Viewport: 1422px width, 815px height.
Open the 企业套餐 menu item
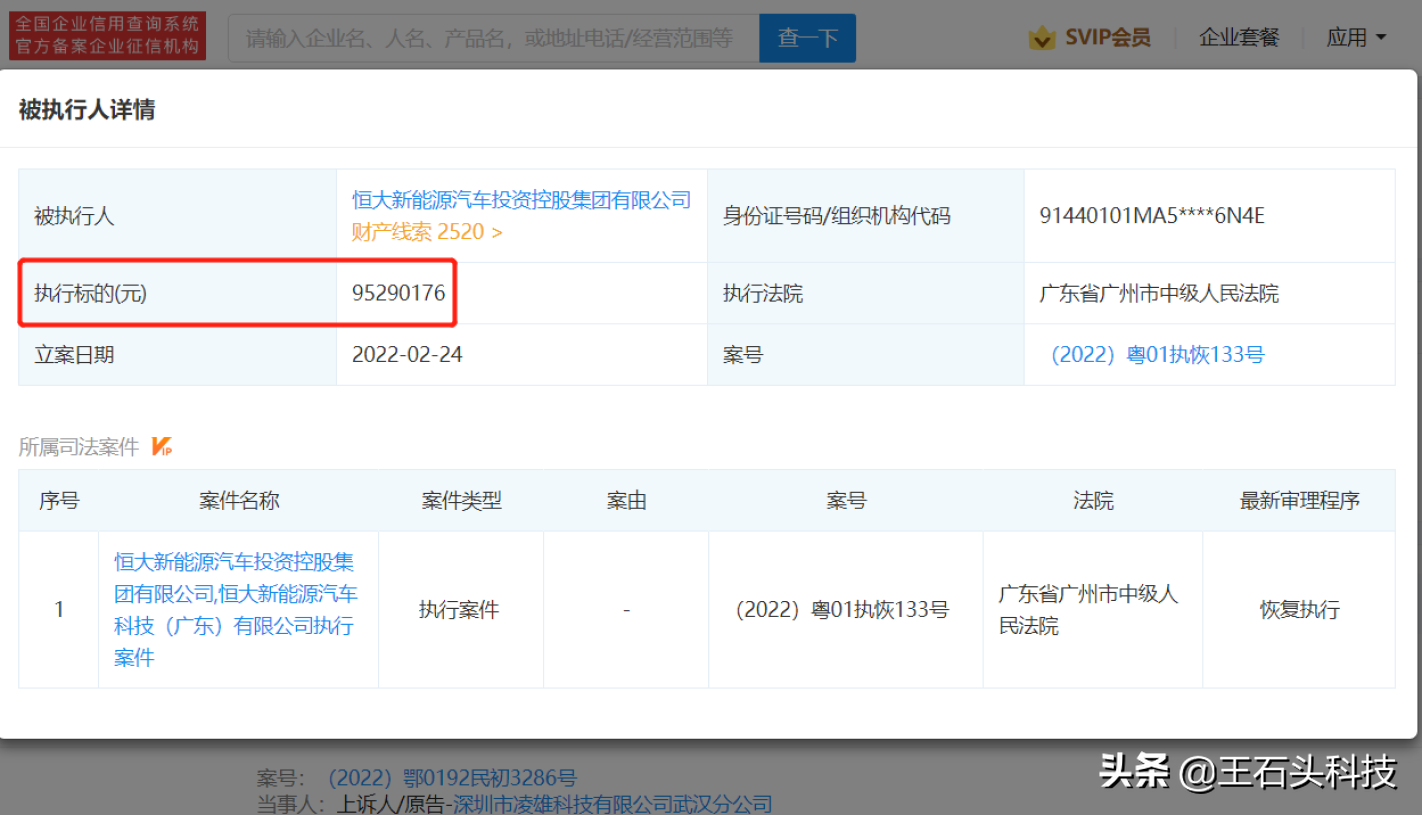pos(1239,38)
